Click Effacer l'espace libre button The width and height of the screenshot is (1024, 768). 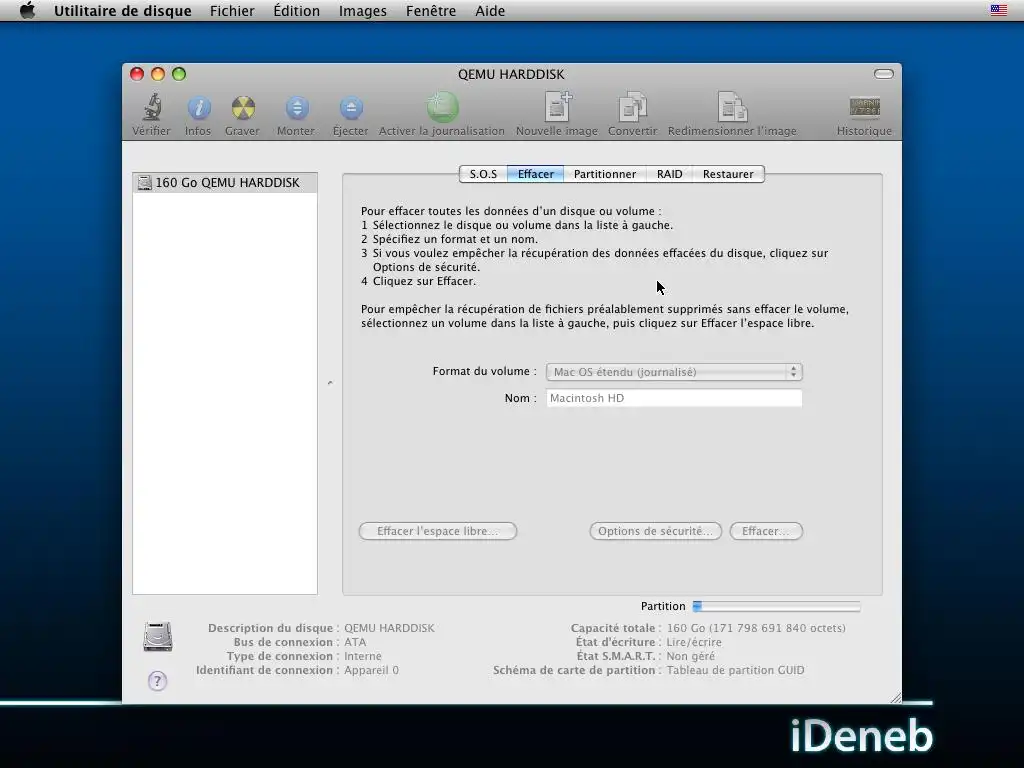pyautogui.click(x=438, y=532)
